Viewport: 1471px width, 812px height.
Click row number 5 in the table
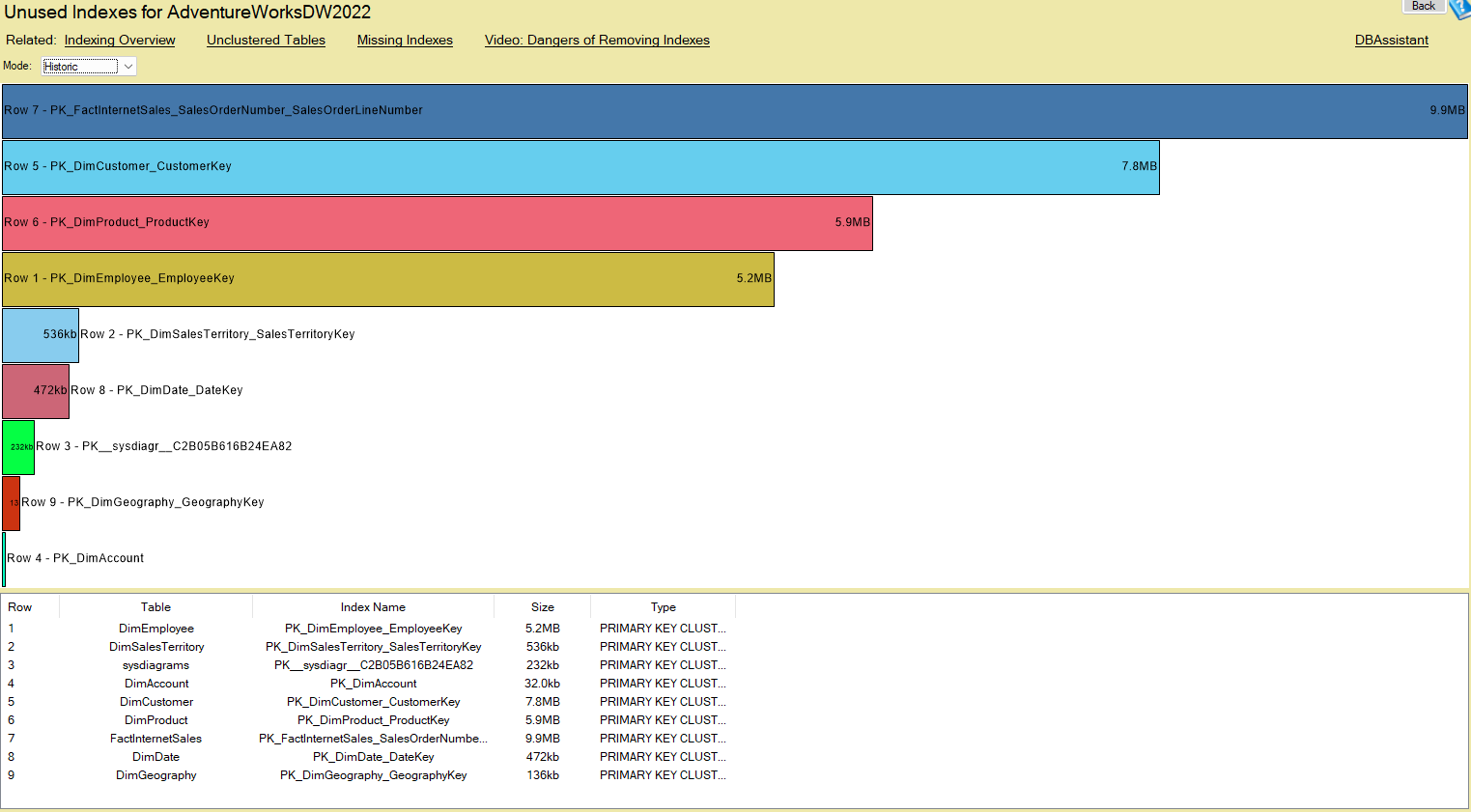[12, 702]
